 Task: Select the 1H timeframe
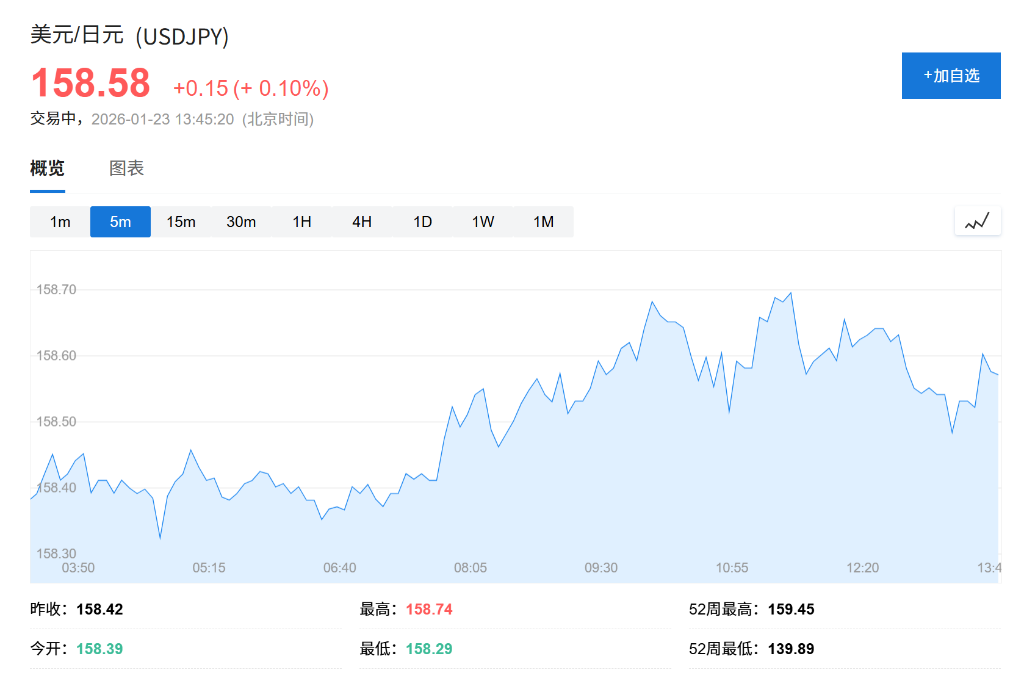pyautogui.click(x=302, y=221)
